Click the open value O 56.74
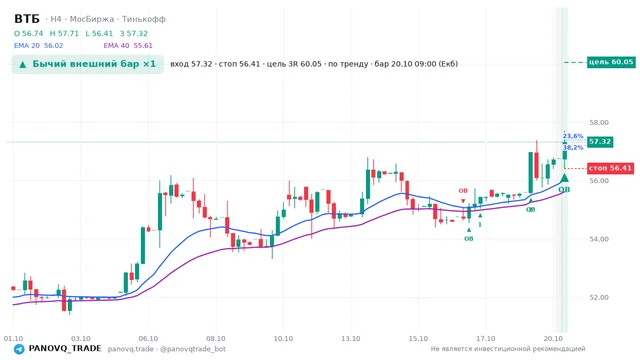Screen dimensions: 640x360 coord(28,33)
